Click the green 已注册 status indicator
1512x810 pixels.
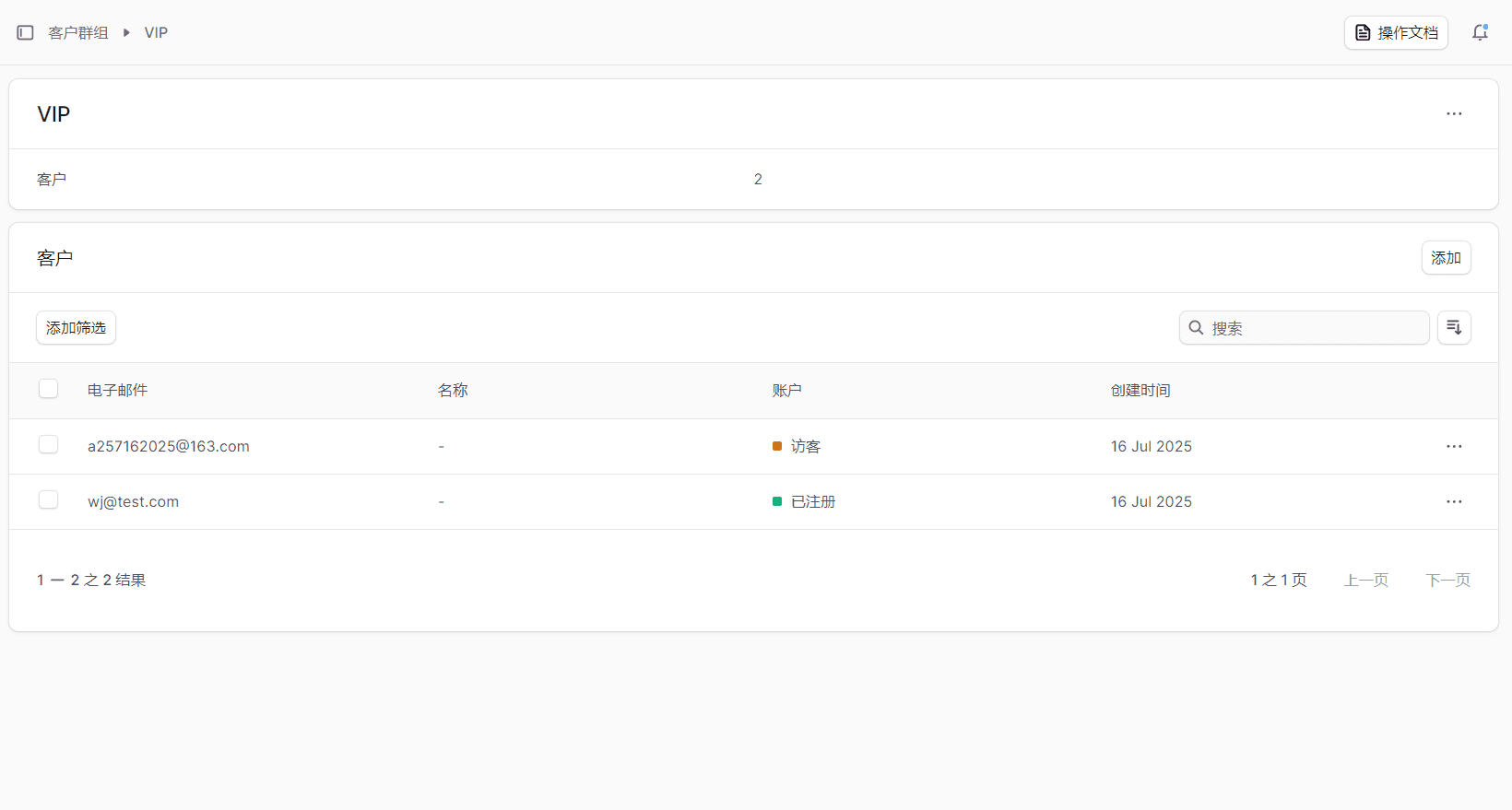(x=777, y=501)
